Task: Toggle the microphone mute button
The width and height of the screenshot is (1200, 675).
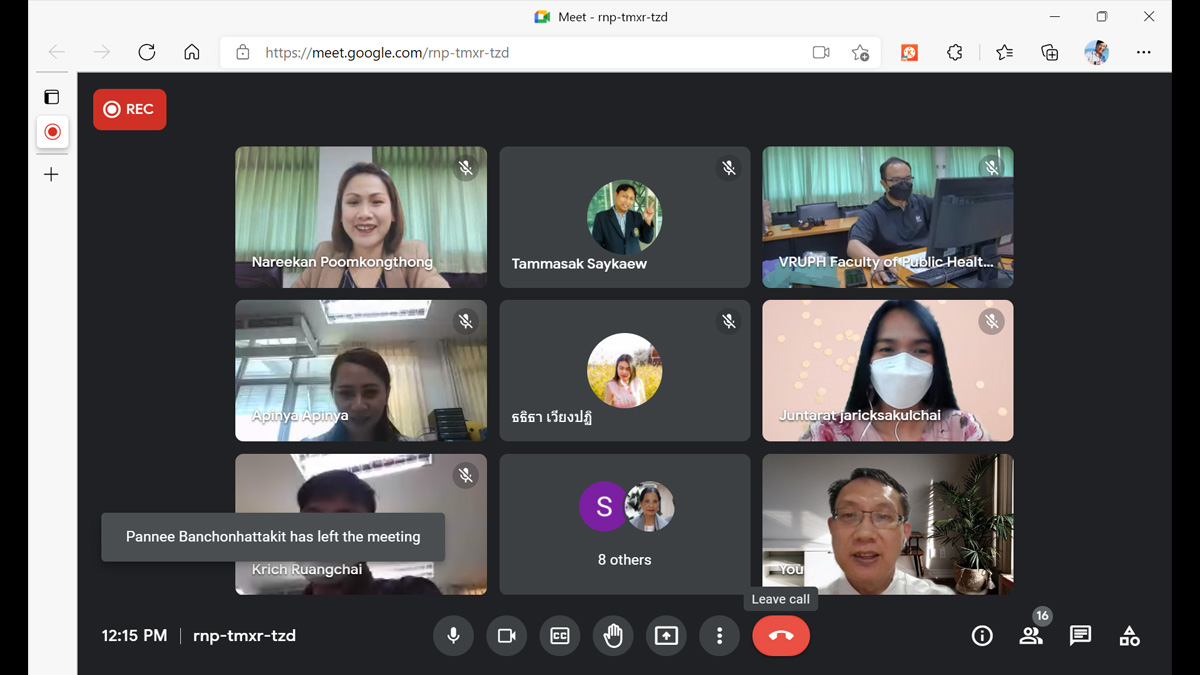Action: point(453,636)
